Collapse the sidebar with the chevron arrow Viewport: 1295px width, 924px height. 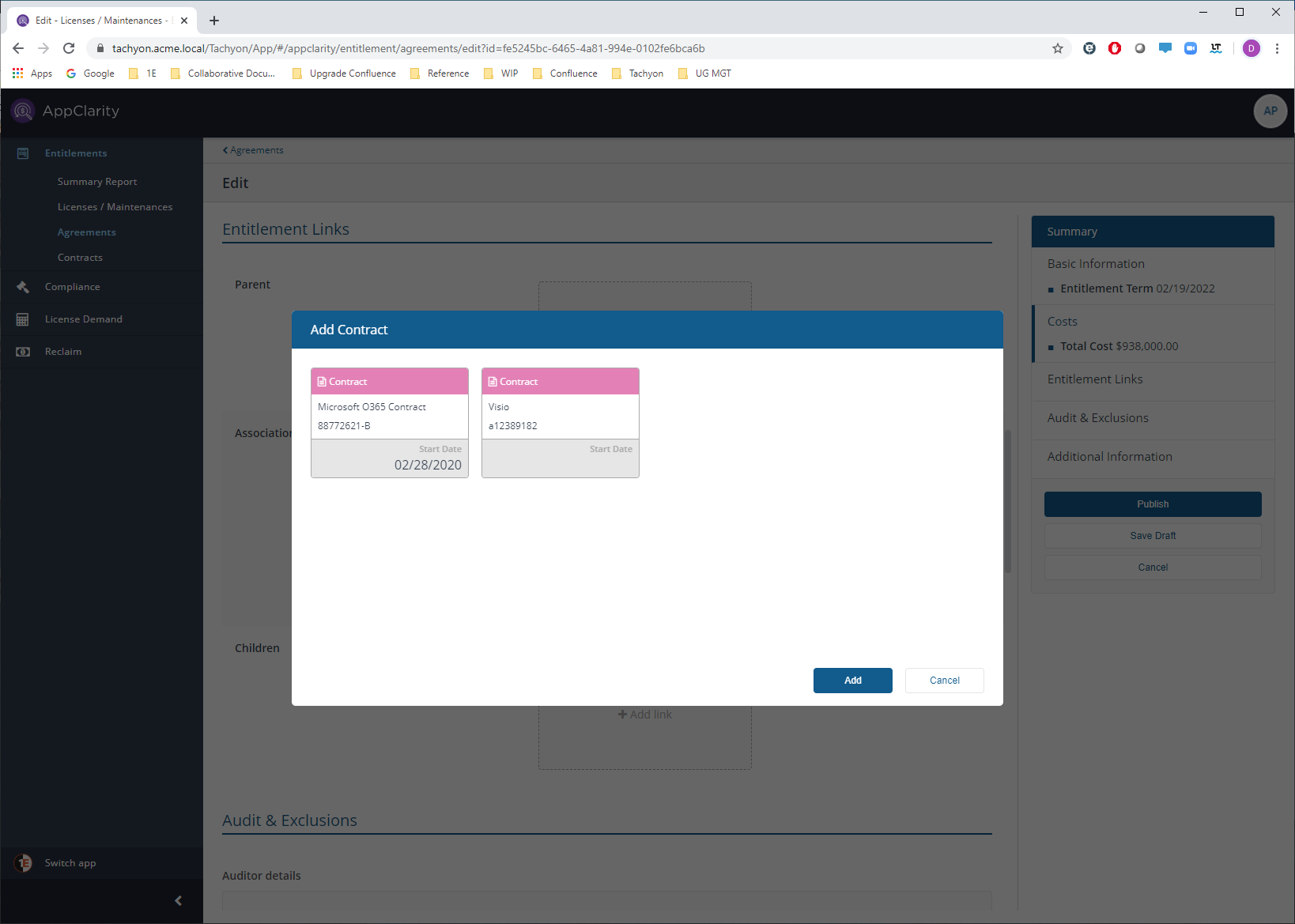(x=179, y=900)
